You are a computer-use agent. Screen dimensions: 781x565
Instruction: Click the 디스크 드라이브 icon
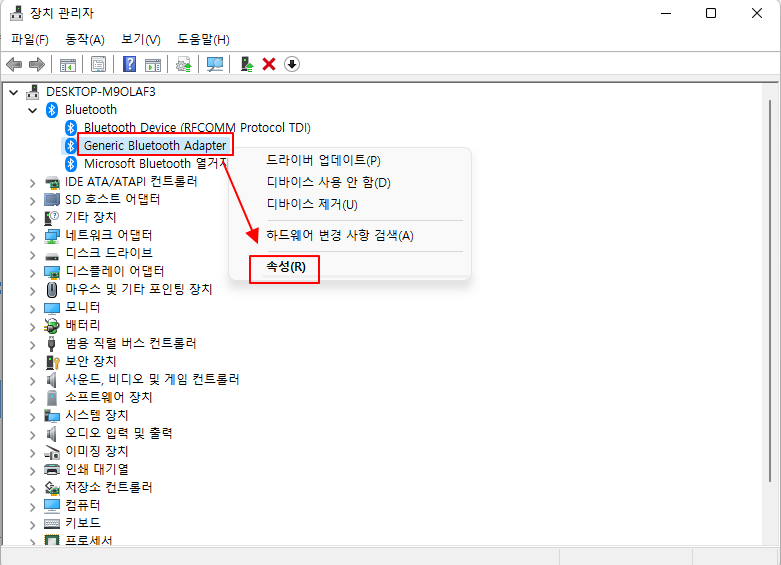52,256
